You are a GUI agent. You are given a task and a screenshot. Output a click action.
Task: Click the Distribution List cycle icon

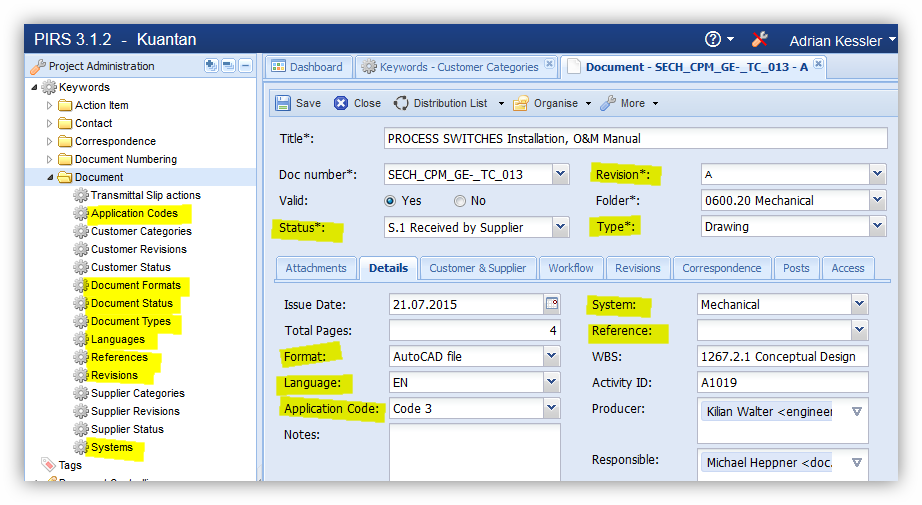[401, 103]
